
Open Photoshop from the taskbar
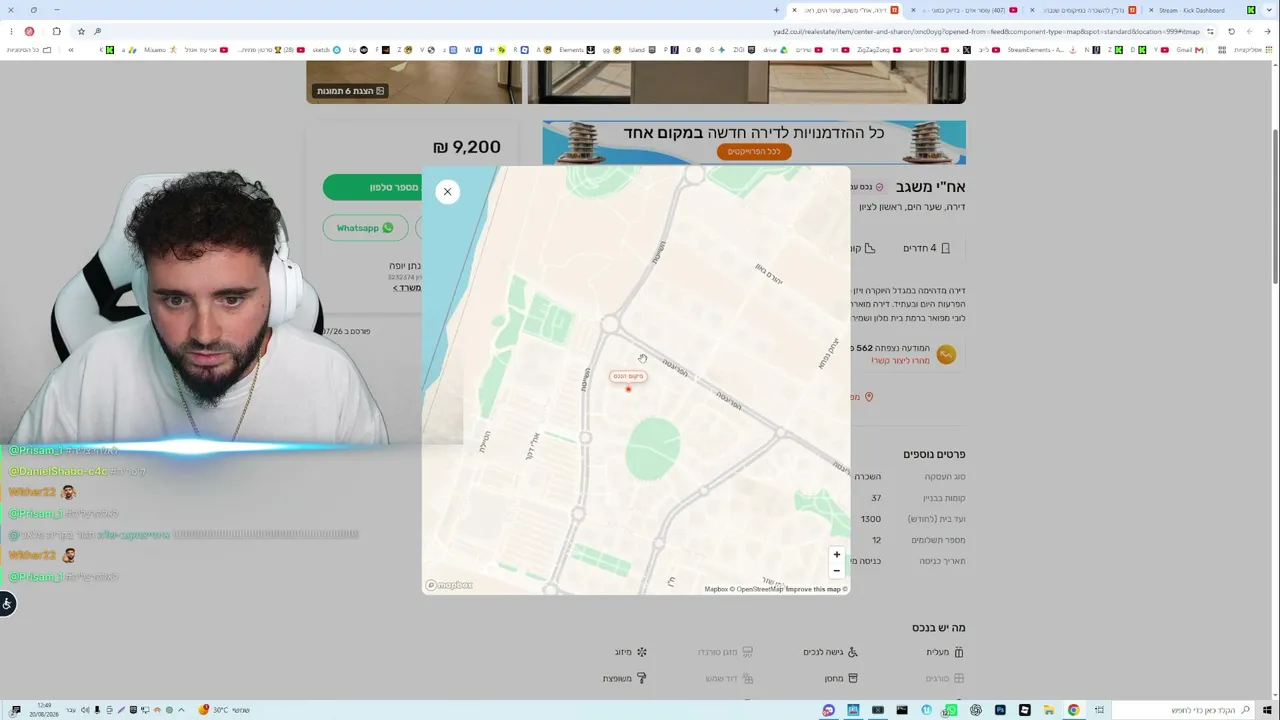(x=1000, y=710)
